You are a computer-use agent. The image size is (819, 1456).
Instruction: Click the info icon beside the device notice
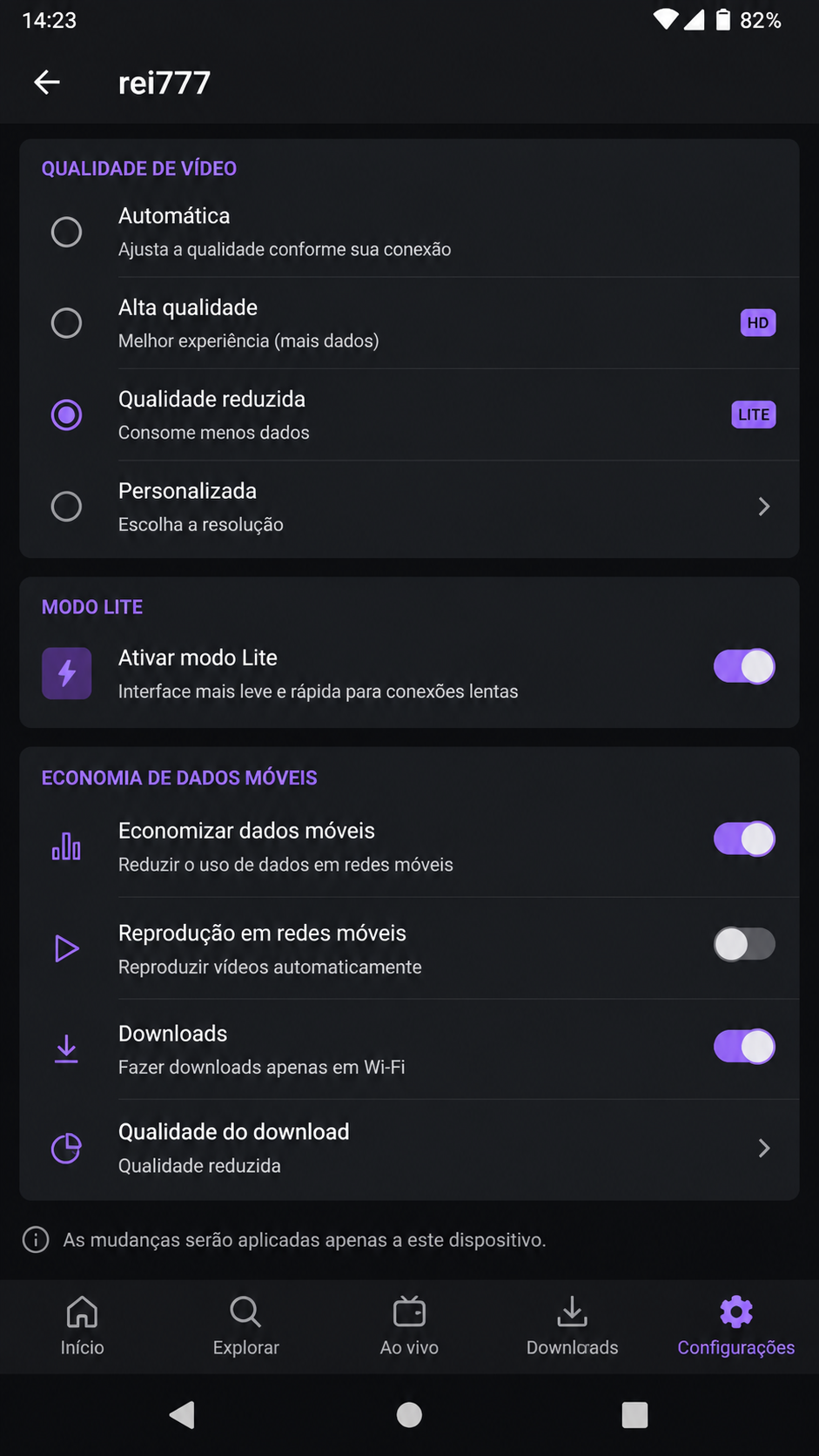tap(36, 1239)
